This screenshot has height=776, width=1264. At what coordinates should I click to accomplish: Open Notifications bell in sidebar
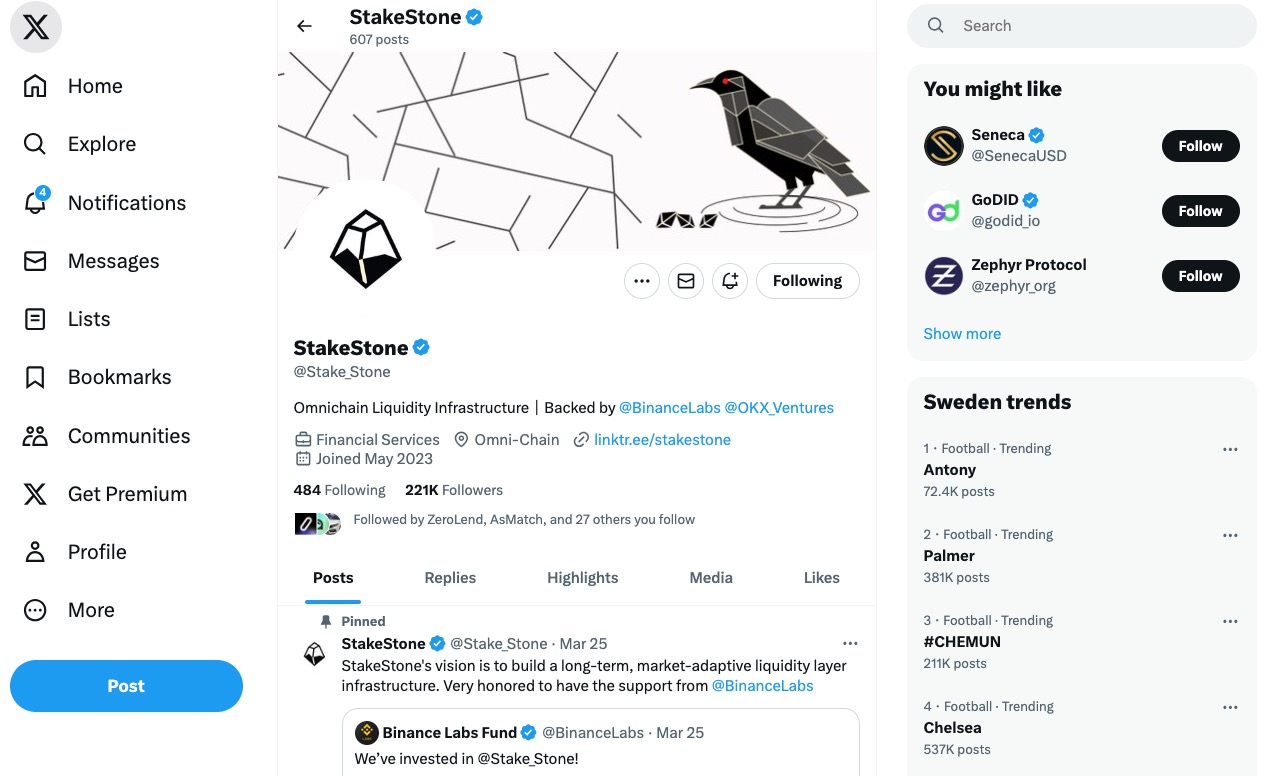click(x=35, y=203)
